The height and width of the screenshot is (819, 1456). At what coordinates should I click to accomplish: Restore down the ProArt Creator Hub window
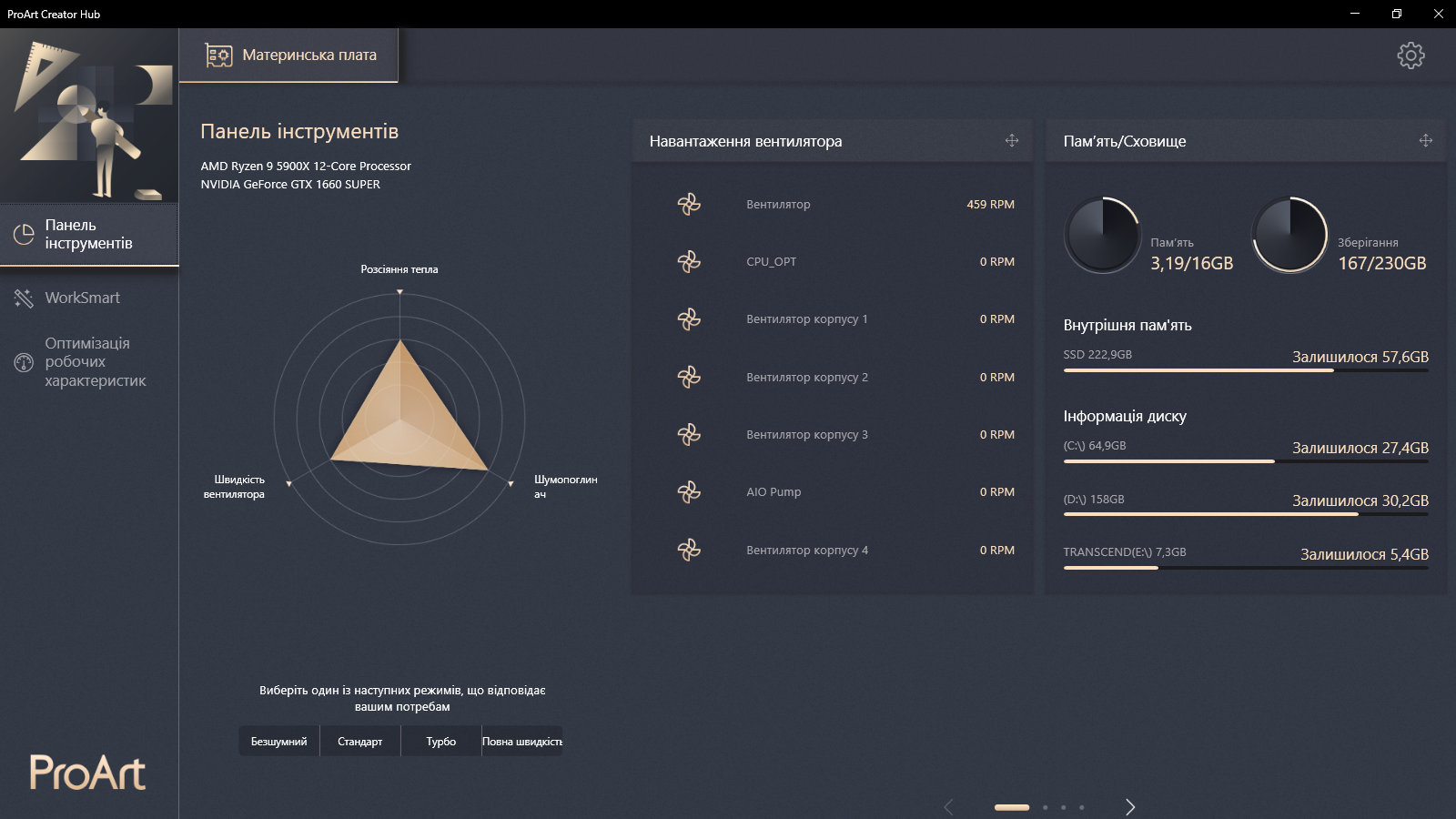tap(1397, 14)
